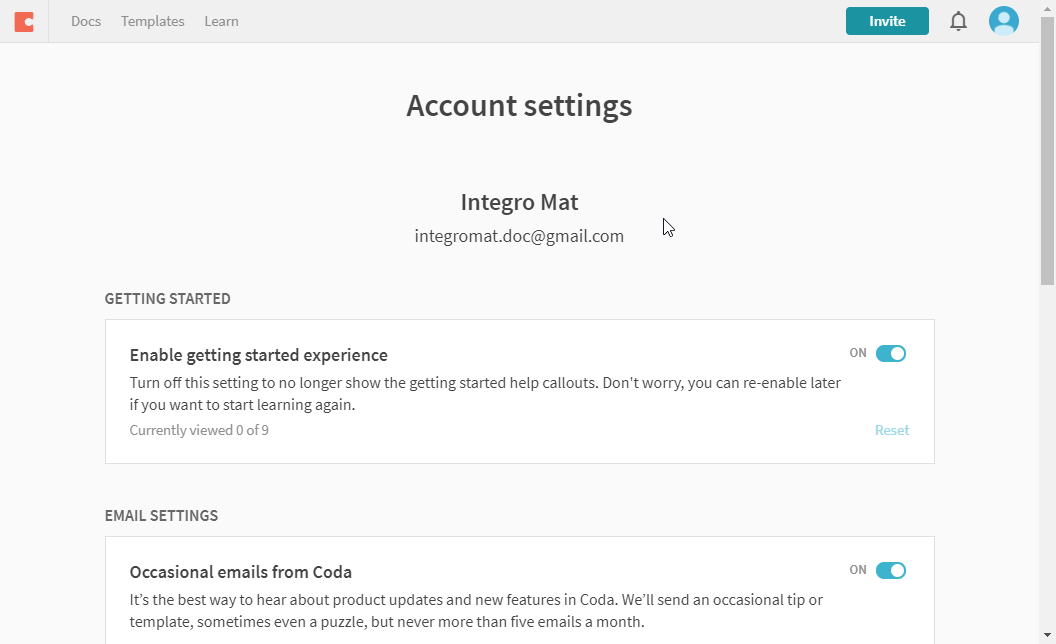Toggle Occasional emails from Coda switch
1056x644 pixels.
coord(890,571)
